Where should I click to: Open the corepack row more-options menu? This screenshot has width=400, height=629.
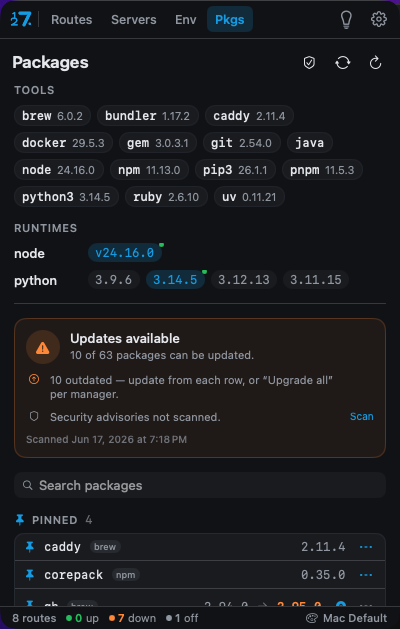point(366,575)
